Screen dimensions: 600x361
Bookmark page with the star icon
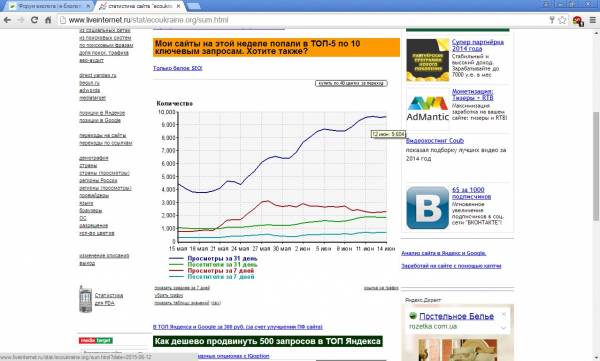(x=562, y=20)
